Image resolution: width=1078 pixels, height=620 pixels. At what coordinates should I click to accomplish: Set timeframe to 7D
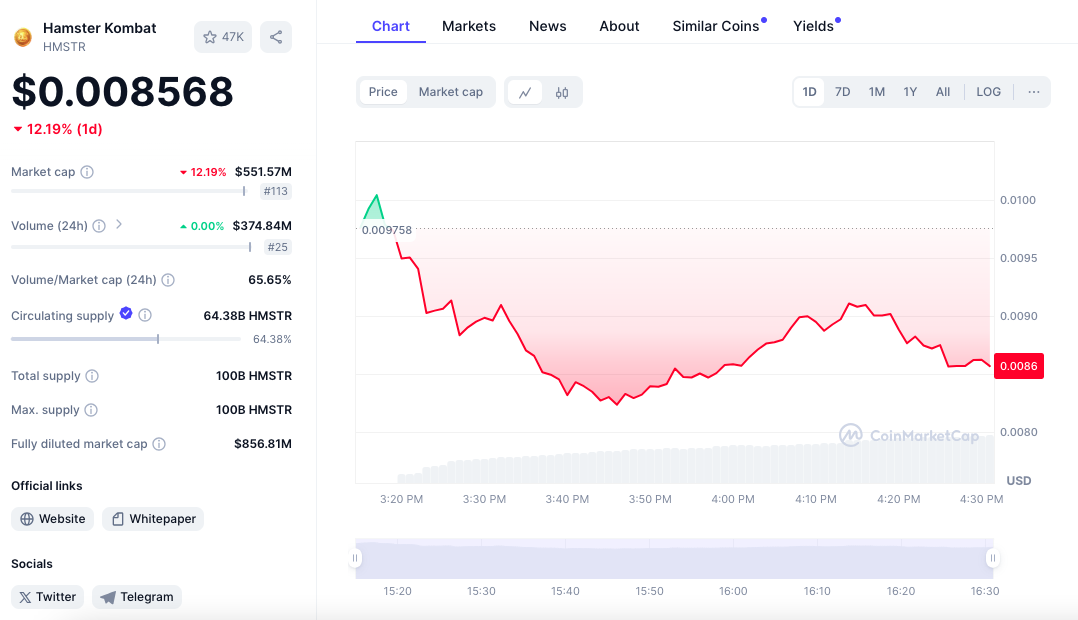click(x=842, y=92)
